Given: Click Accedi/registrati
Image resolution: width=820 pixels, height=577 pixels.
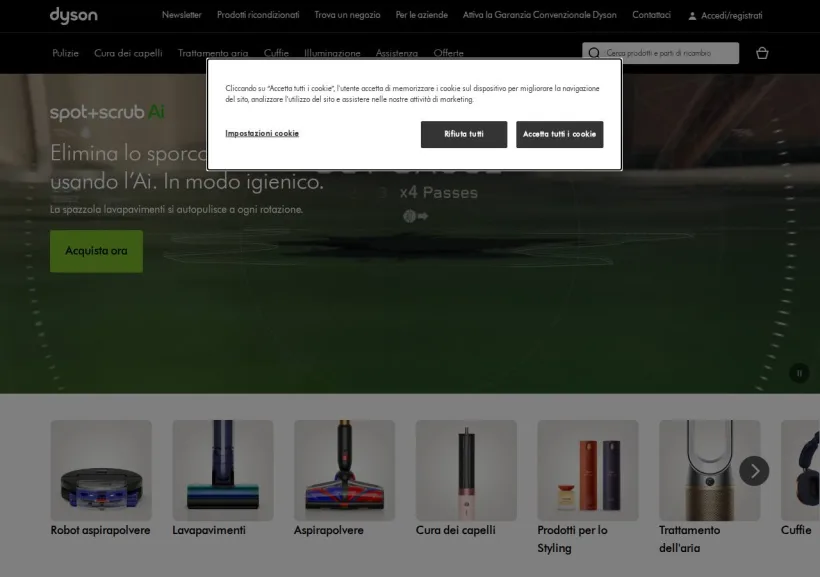Looking at the screenshot, I should pyautogui.click(x=732, y=16).
